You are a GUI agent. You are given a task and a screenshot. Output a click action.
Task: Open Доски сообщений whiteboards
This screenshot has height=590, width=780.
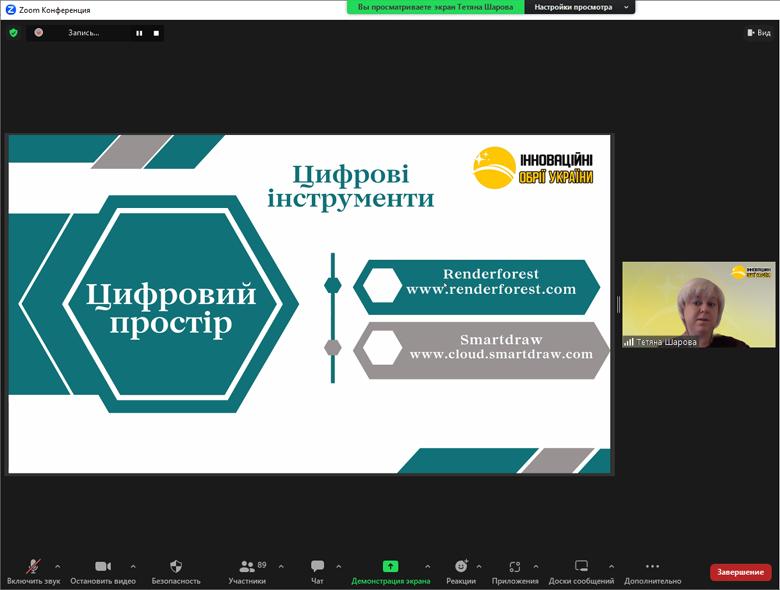coord(581,571)
